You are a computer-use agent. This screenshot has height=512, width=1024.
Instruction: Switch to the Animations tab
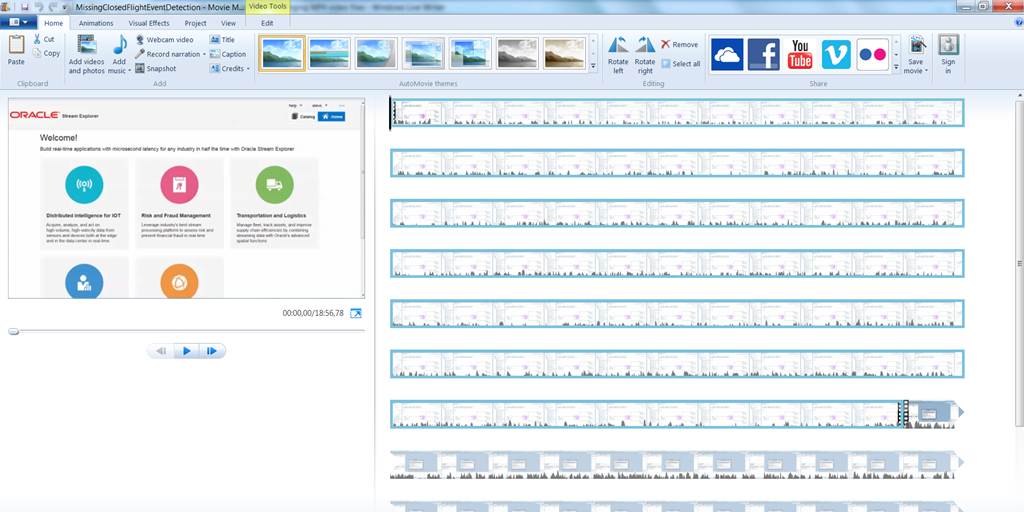96,23
